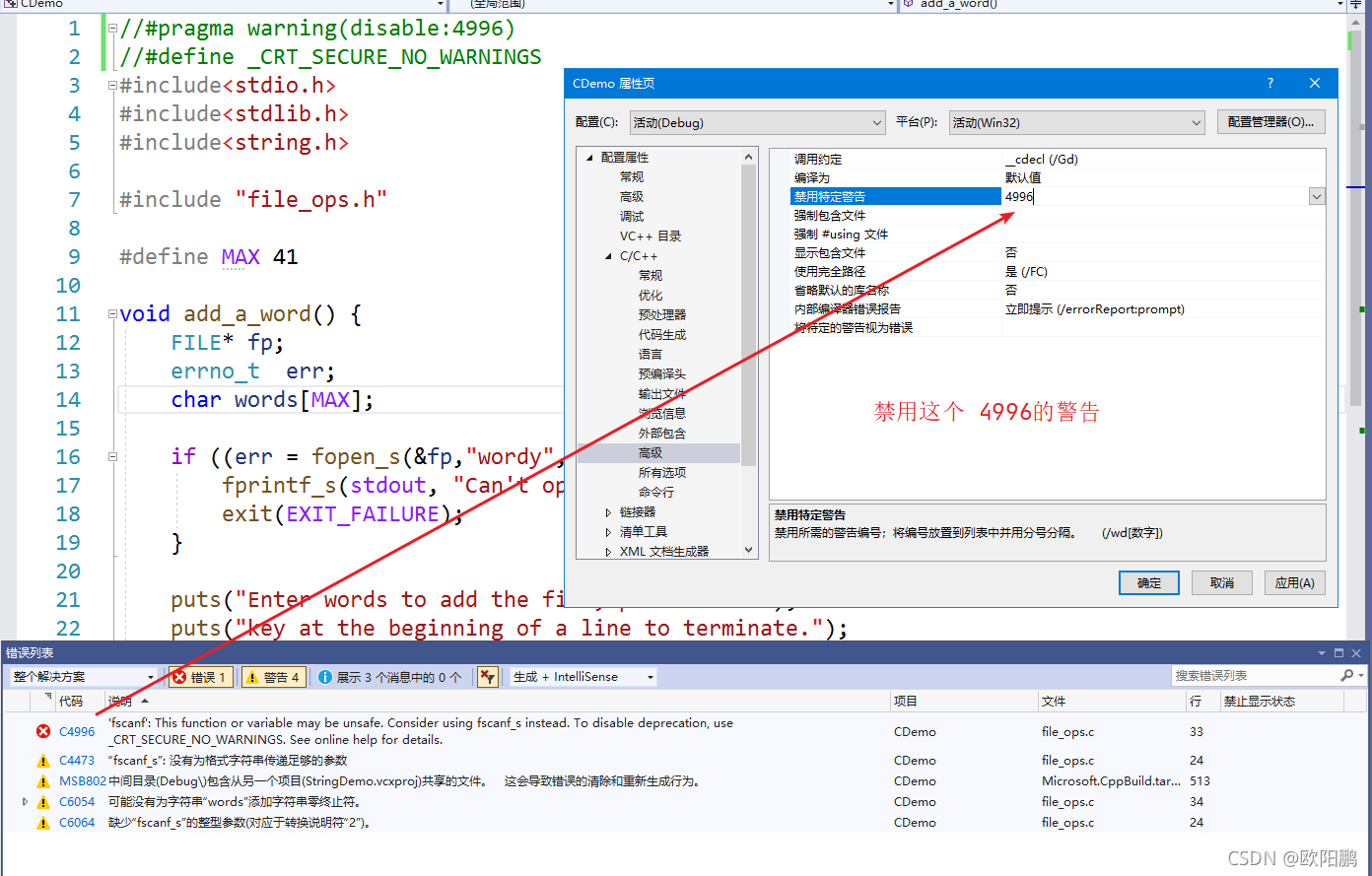Click the 应用(A) button
Image resolution: width=1372 pixels, height=876 pixels.
point(1295,582)
